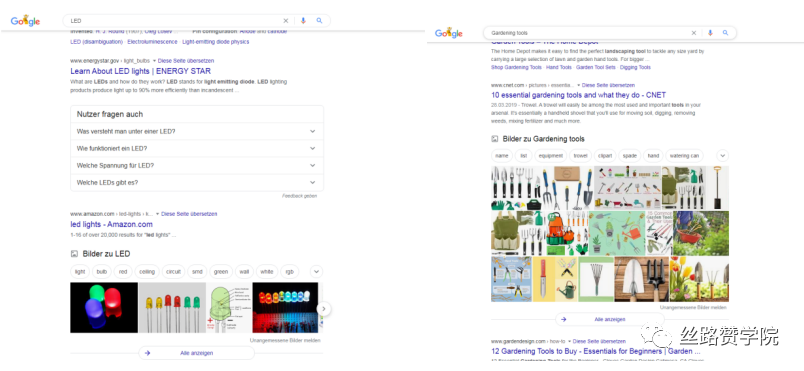This screenshot has height=371, width=804.
Task: Open the tulips with garden tools thumbnail
Action: 699,279
